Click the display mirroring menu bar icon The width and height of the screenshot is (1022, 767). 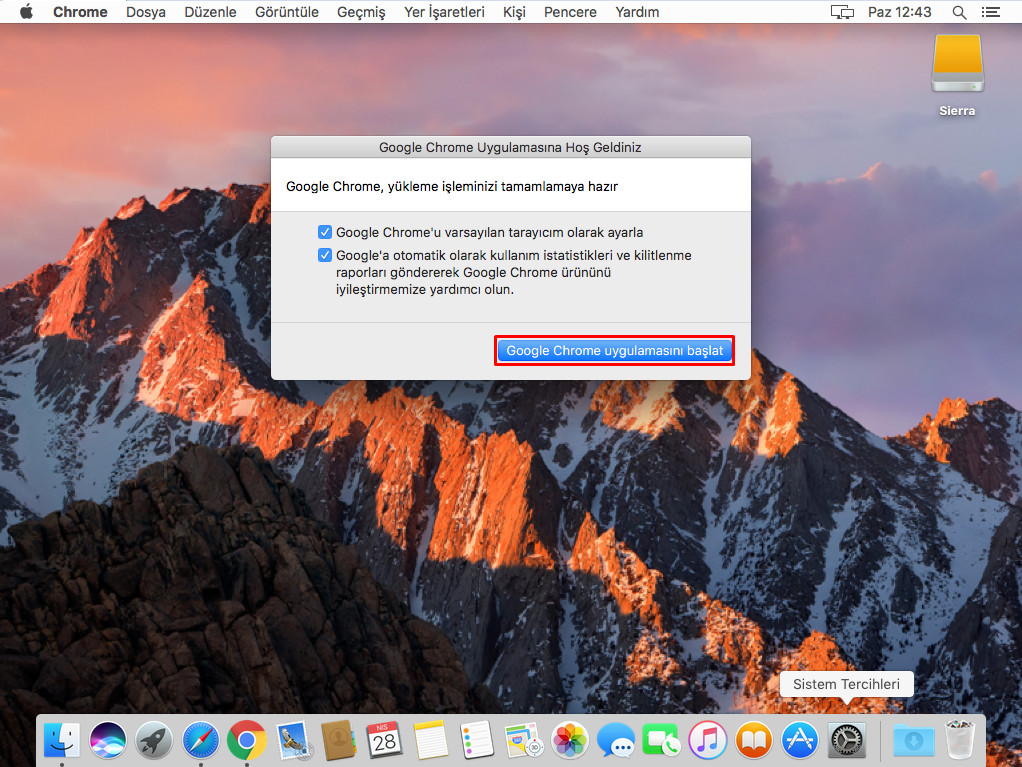coord(842,12)
